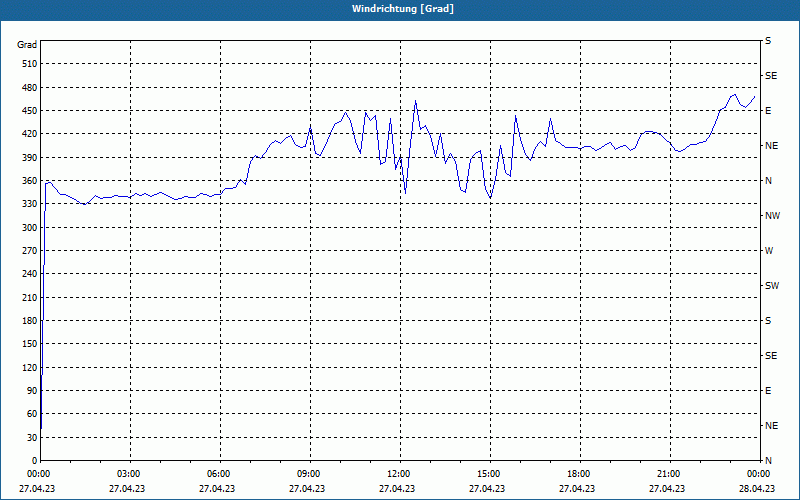The height and width of the screenshot is (500, 800).
Task: Pick the 390 degree axis label
Action: pos(30,158)
